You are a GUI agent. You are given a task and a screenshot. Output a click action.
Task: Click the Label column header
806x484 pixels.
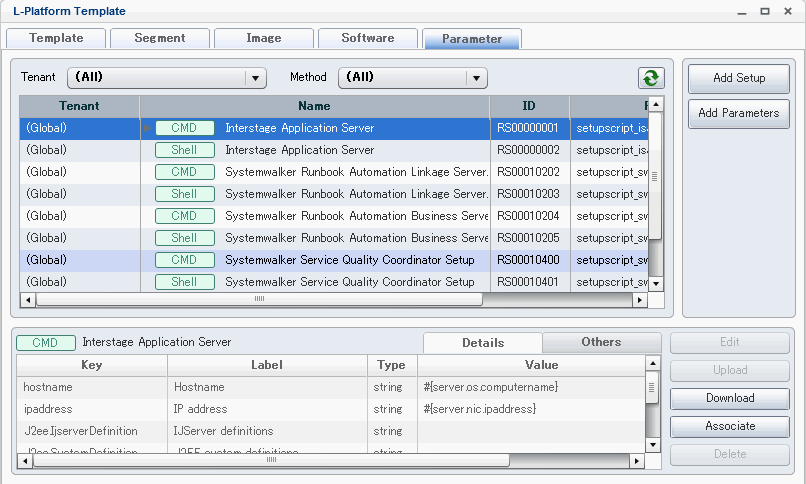coord(267,365)
